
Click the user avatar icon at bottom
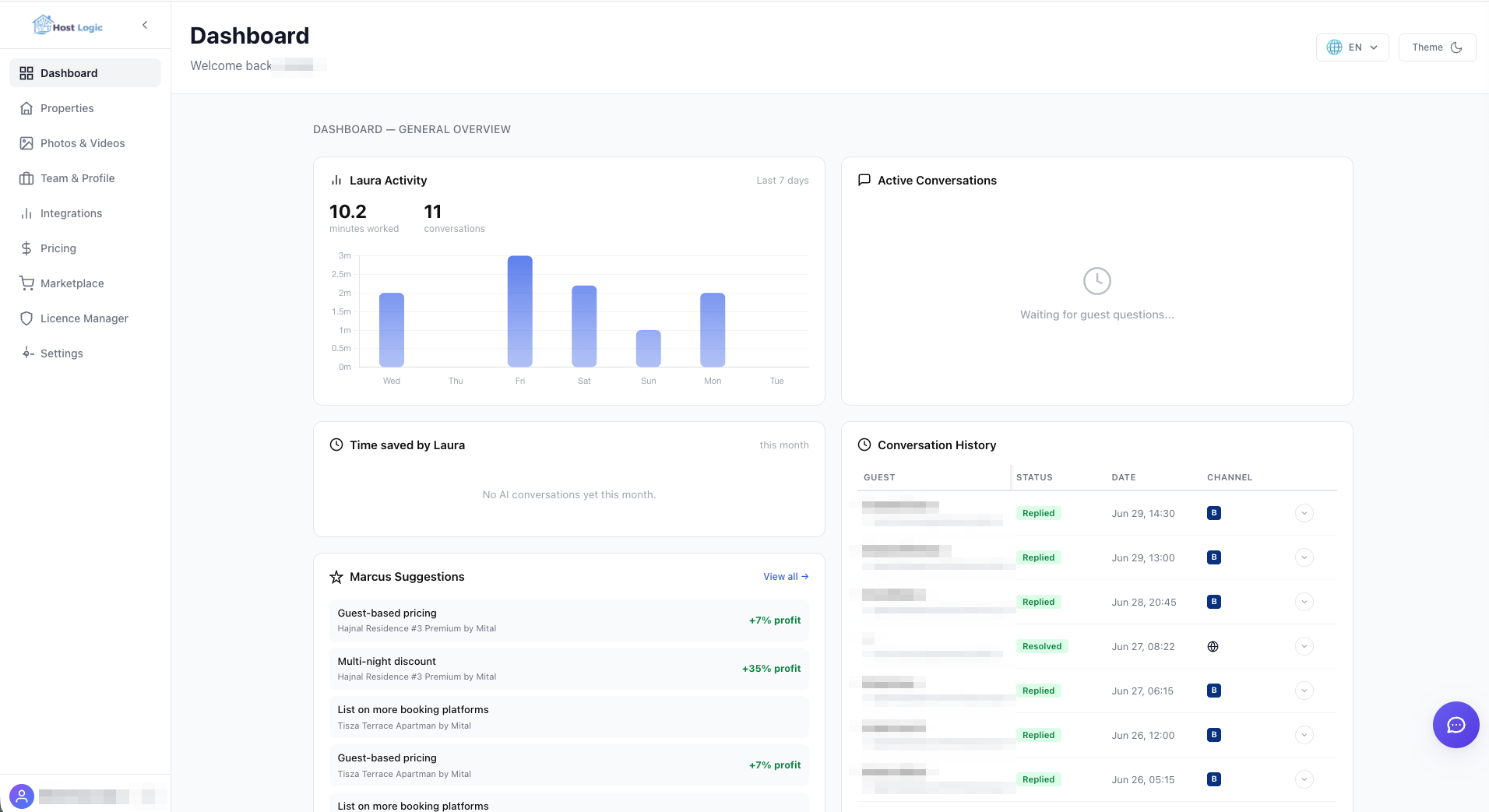(x=22, y=796)
